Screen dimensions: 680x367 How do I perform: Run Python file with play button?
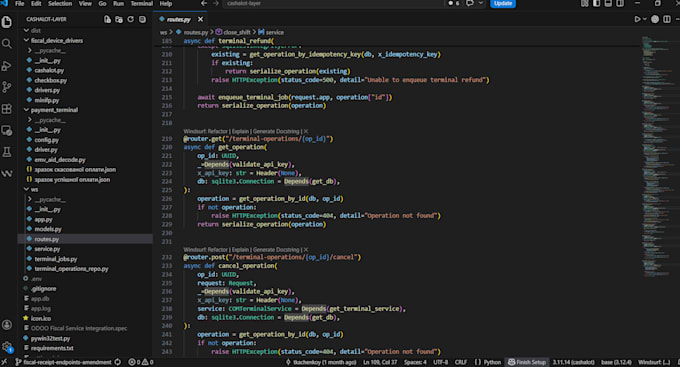(637, 19)
